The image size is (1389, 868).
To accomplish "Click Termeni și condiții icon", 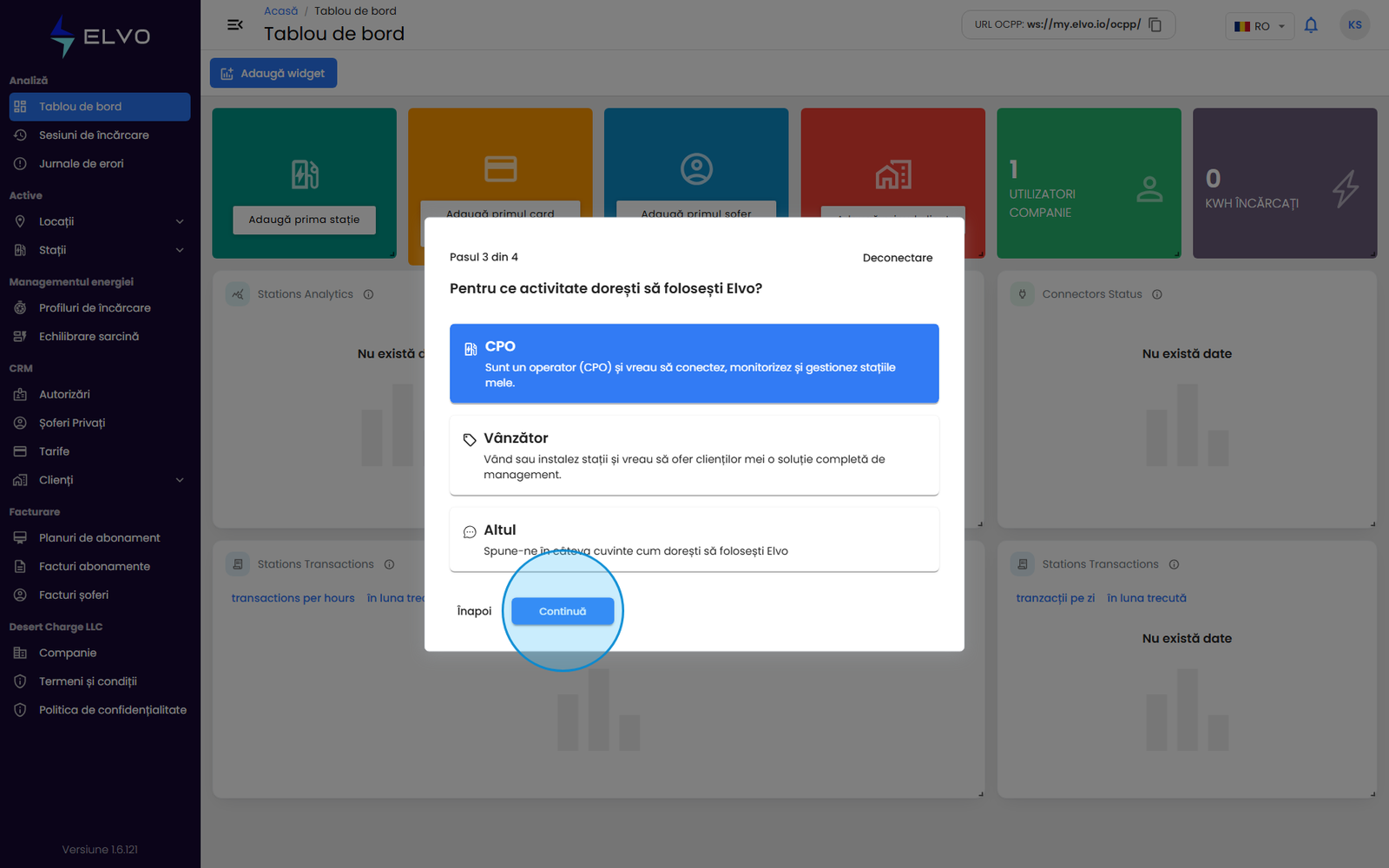I will point(20,682).
